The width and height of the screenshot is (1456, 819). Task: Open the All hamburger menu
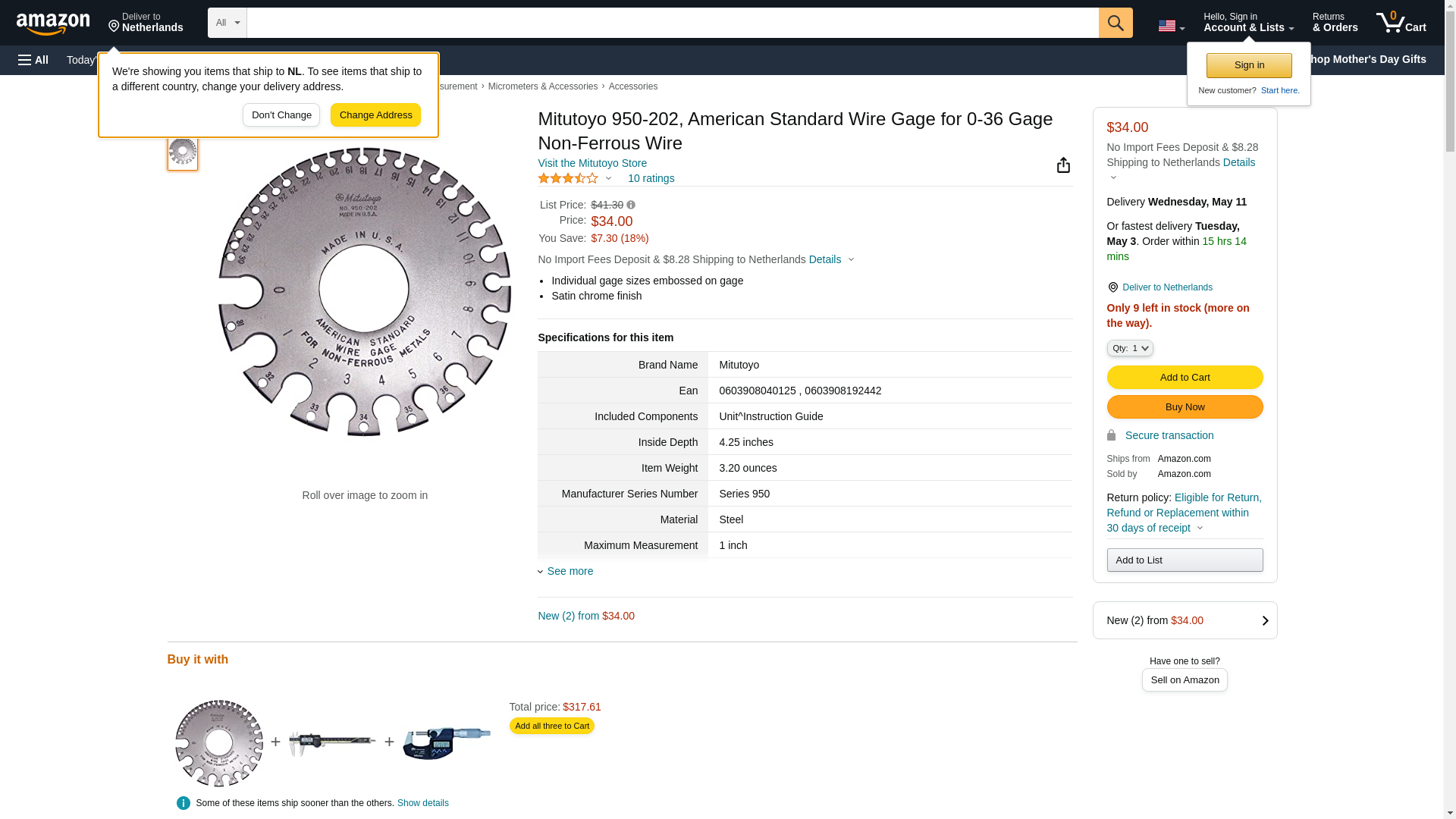pyautogui.click(x=33, y=60)
